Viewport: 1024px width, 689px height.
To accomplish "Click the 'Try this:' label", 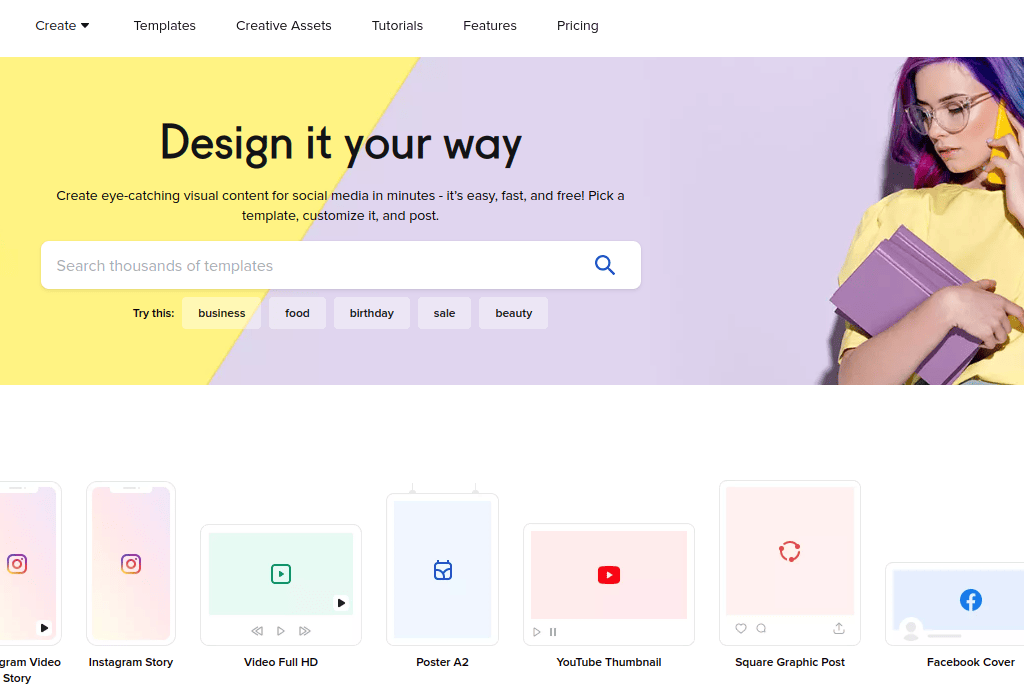I will click(153, 313).
